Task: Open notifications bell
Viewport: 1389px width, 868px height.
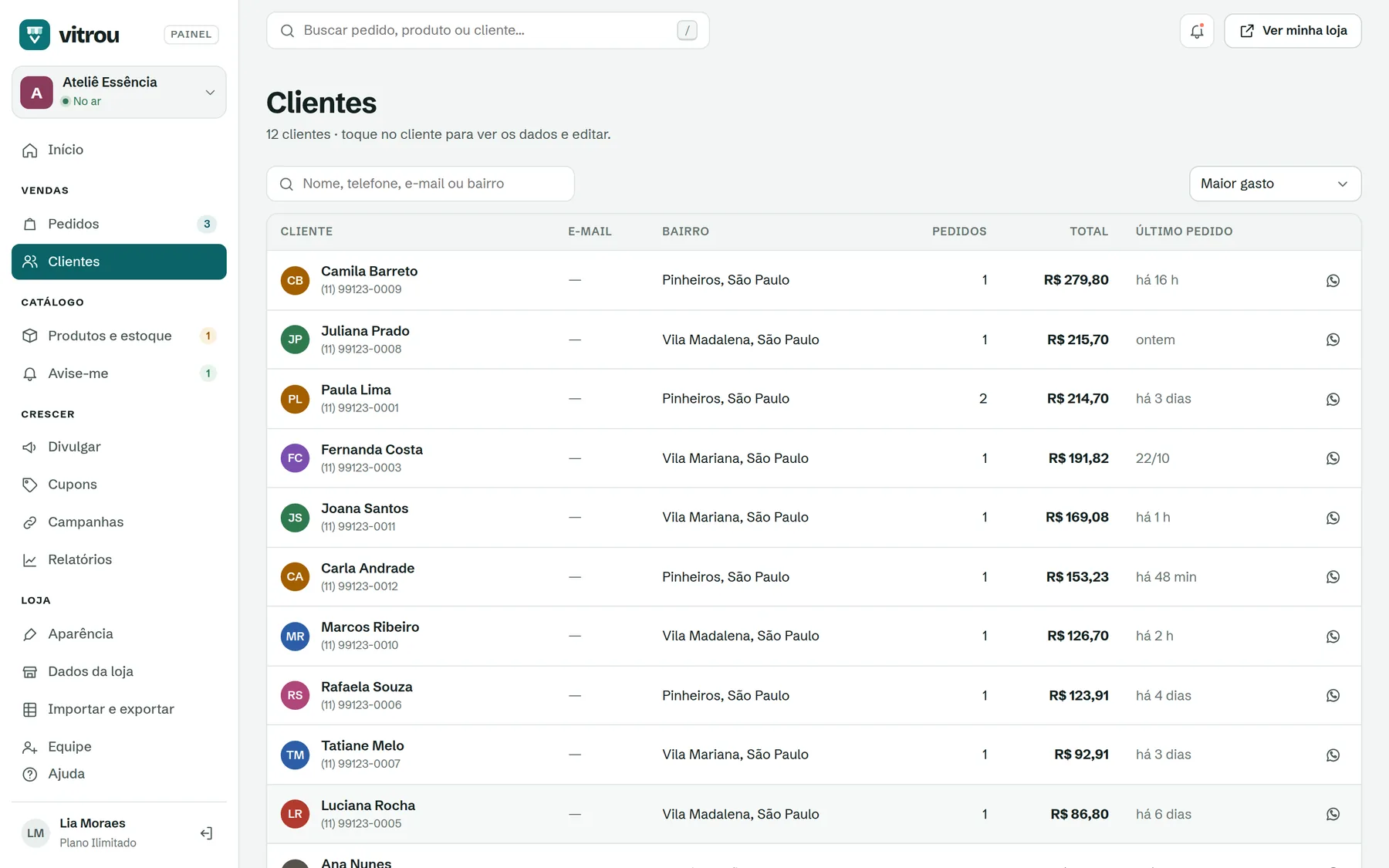Action: [1197, 31]
